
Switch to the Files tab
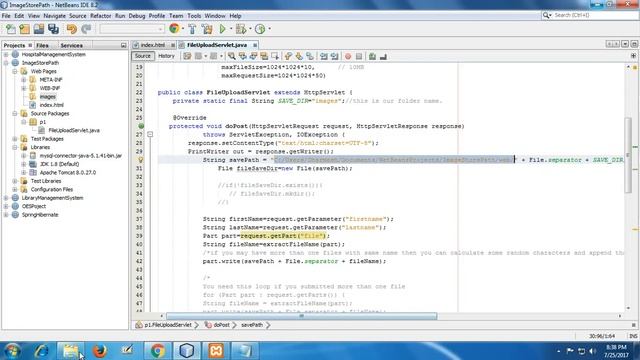42,45
